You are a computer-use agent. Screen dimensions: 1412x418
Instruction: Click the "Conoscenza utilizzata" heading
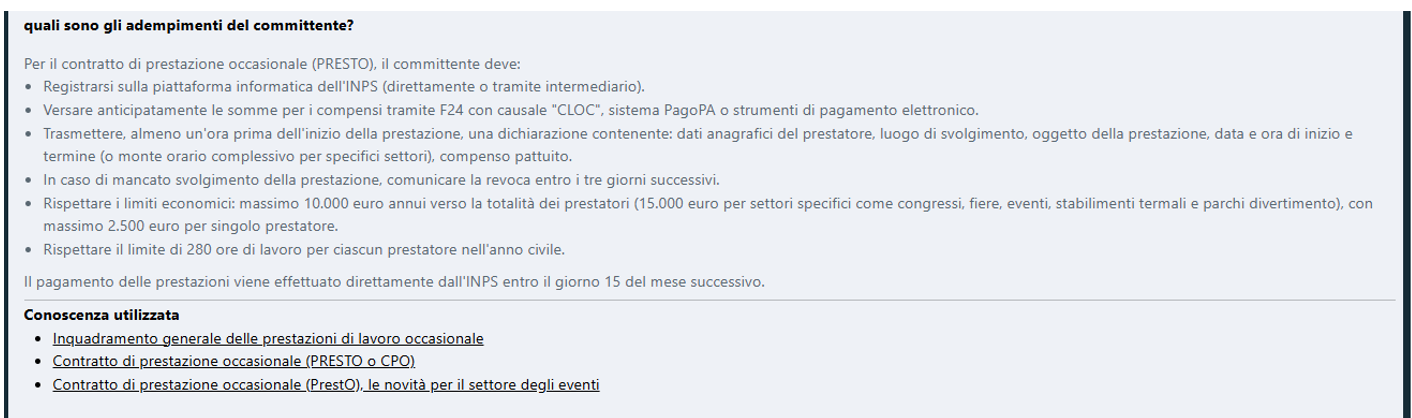coord(101,315)
